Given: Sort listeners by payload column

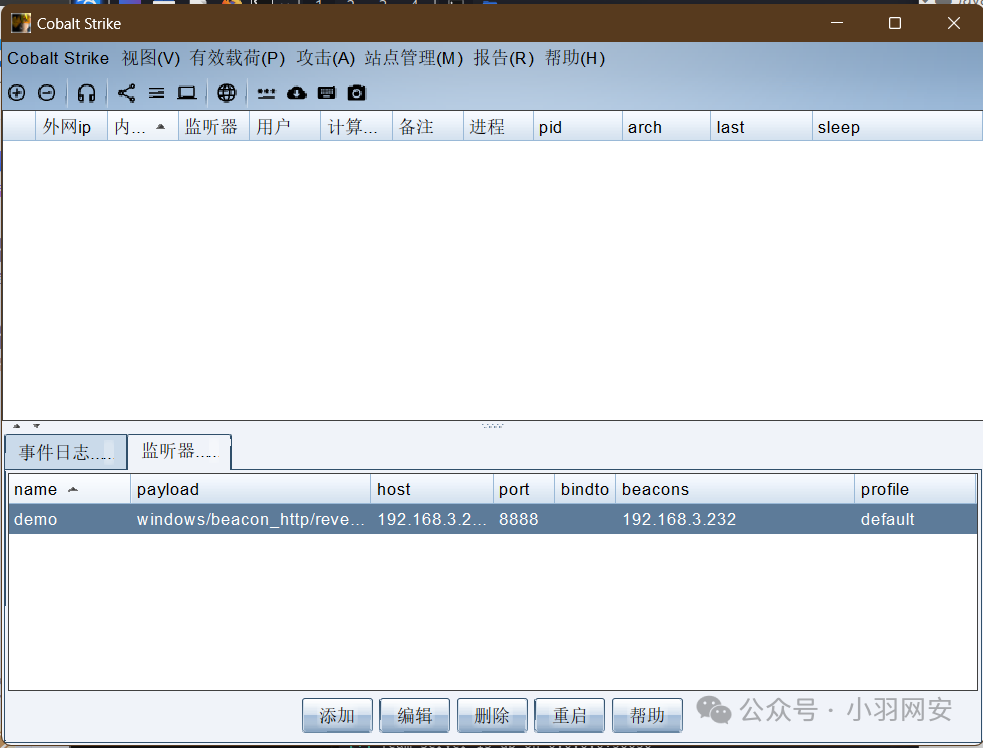Looking at the screenshot, I should (251, 489).
